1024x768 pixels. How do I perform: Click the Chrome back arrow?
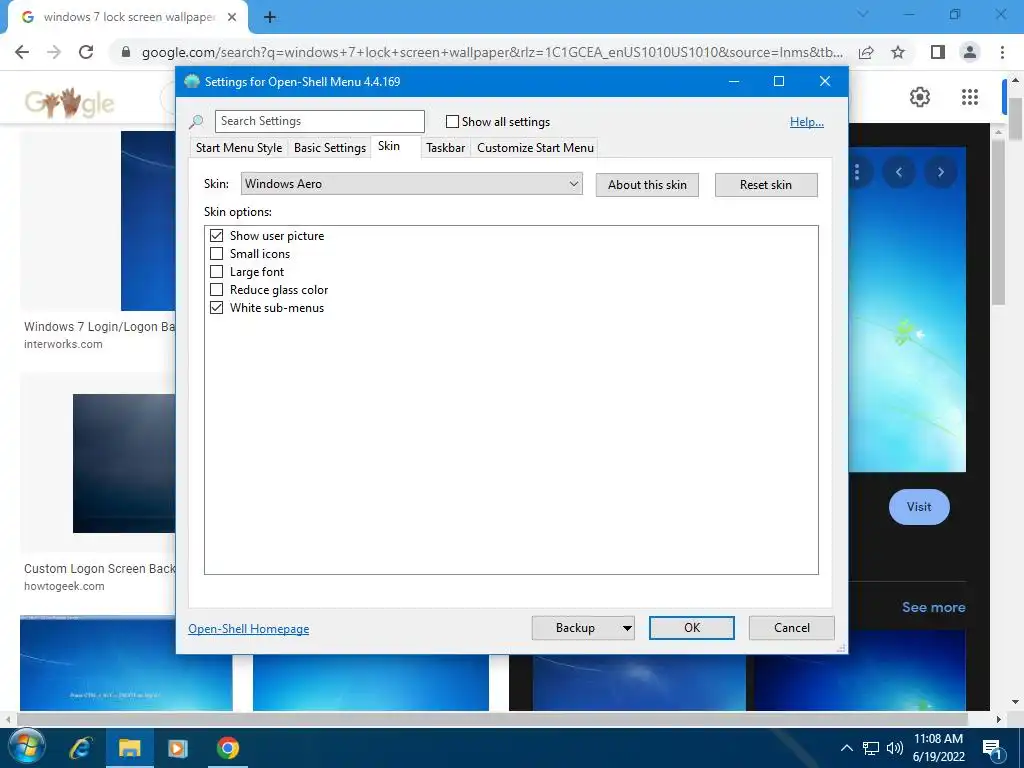point(22,52)
